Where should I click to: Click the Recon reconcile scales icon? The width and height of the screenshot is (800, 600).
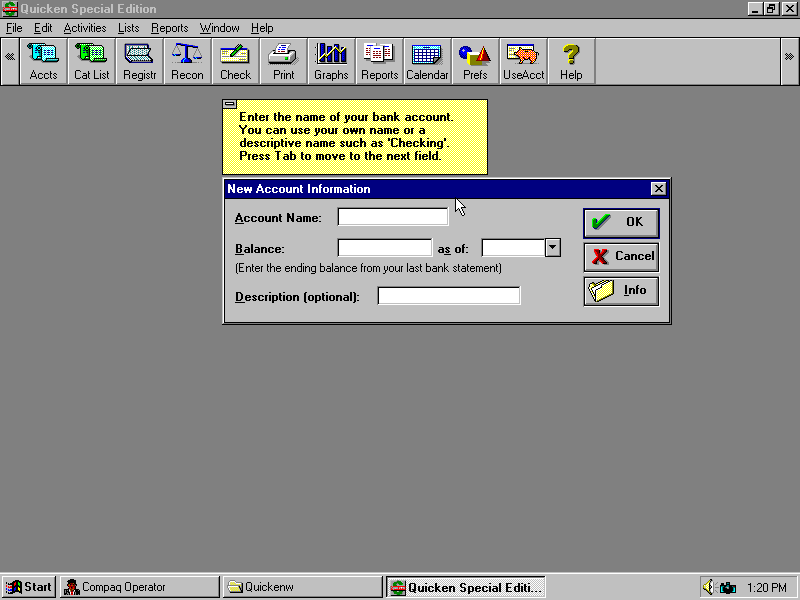(187, 62)
